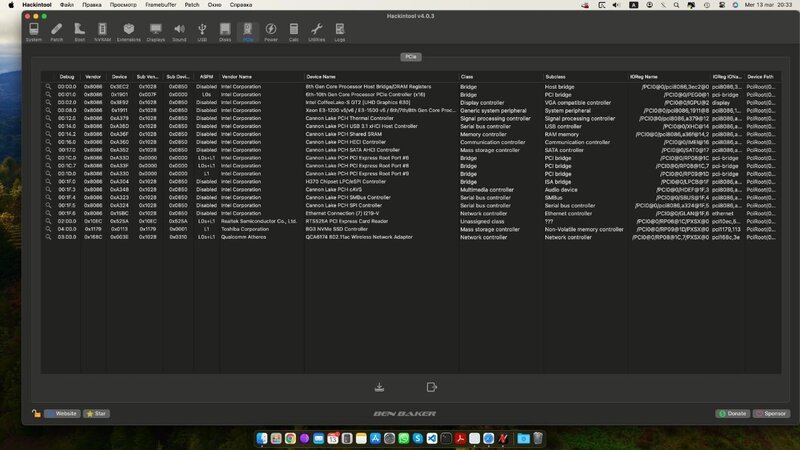Open the Extensions section

tap(128, 31)
